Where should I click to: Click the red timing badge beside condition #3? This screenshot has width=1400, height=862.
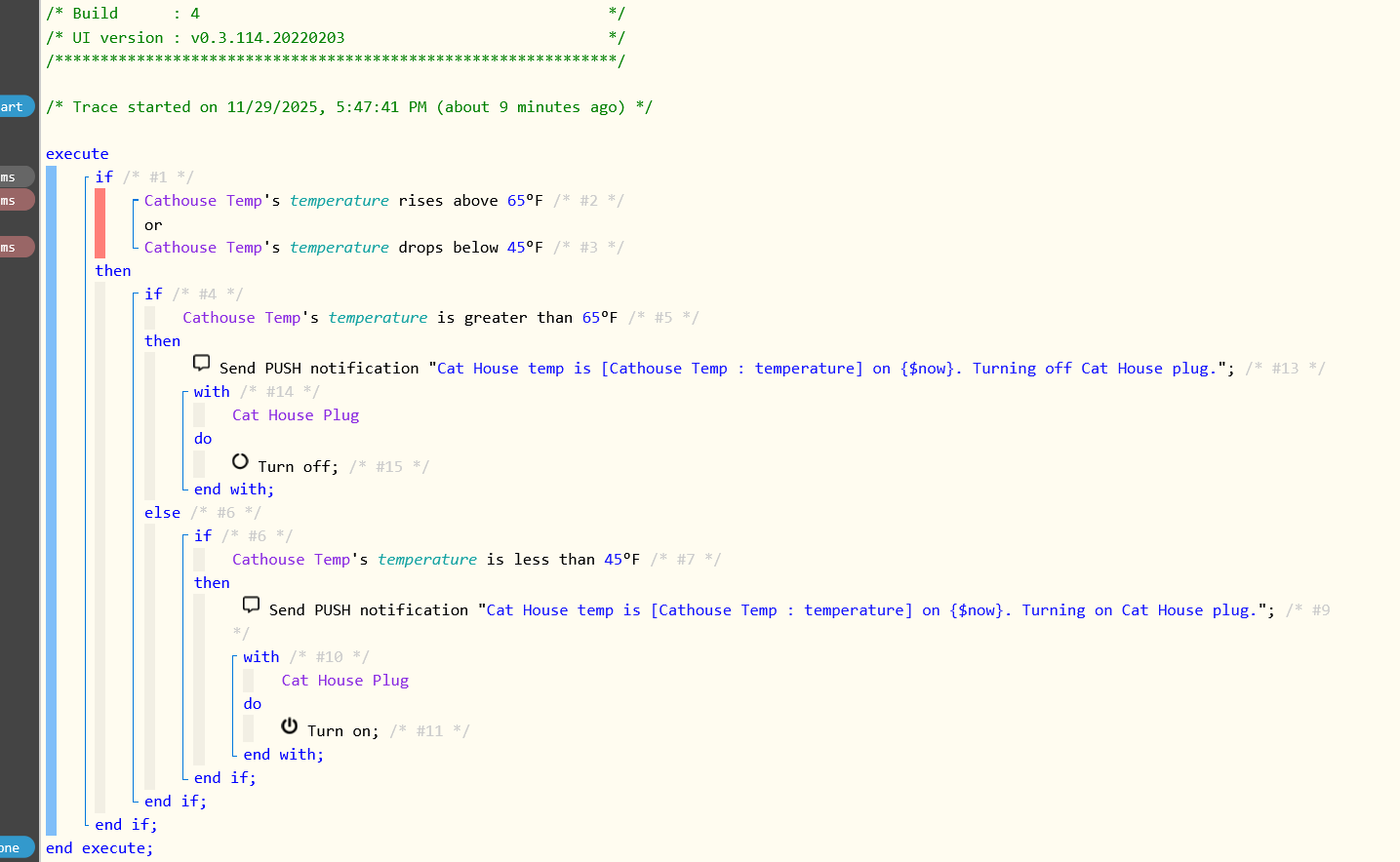click(x=16, y=247)
